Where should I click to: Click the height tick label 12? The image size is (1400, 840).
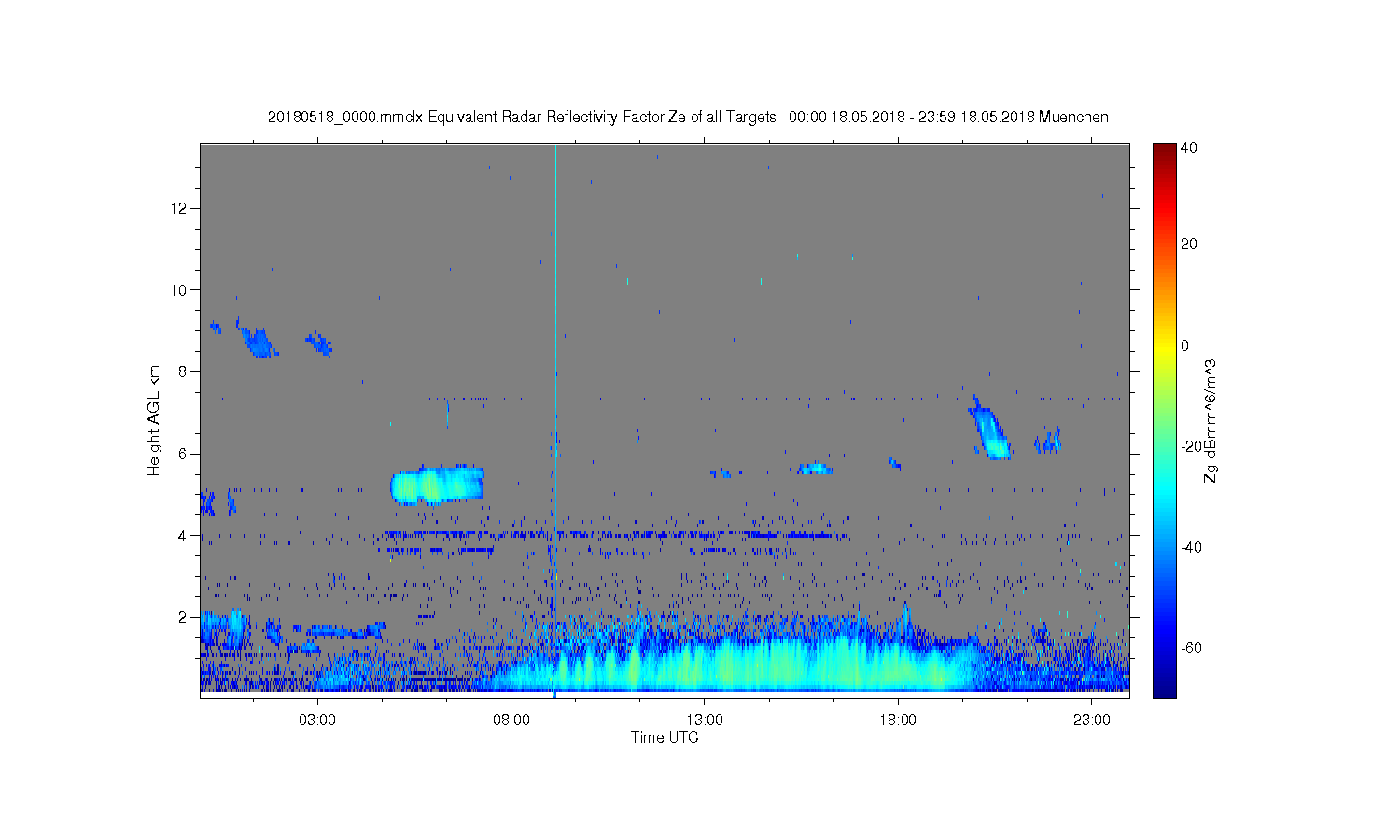[179, 207]
